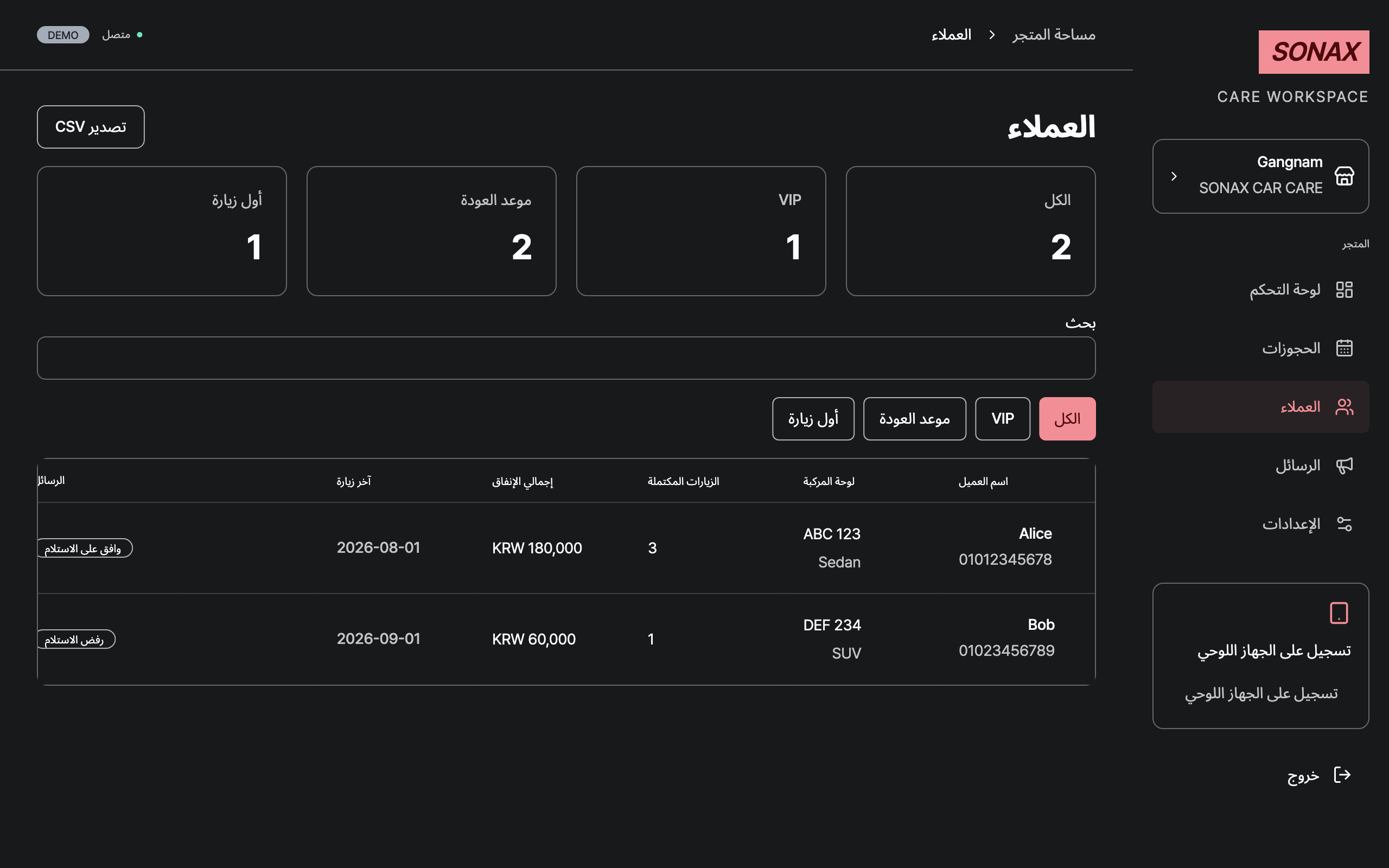
Task: Open customer Alice row name
Action: click(x=1035, y=534)
